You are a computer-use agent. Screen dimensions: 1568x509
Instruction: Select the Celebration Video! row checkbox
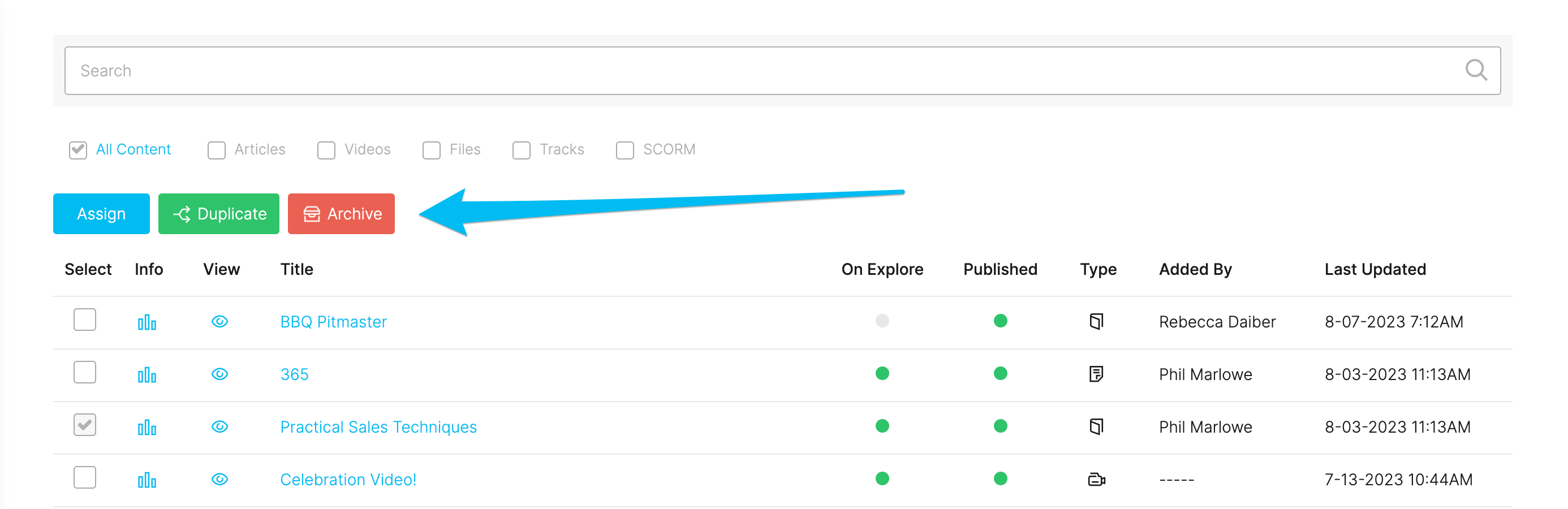point(85,477)
